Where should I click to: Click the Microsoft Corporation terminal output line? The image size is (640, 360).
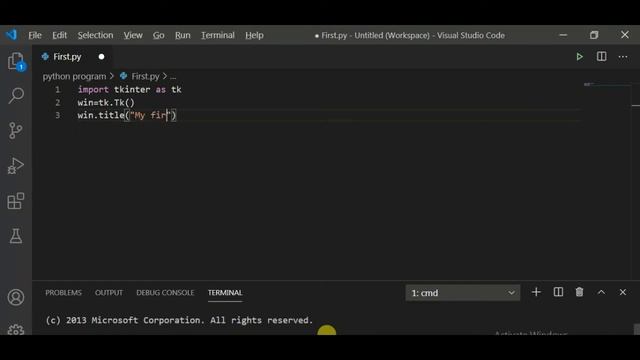[179, 320]
